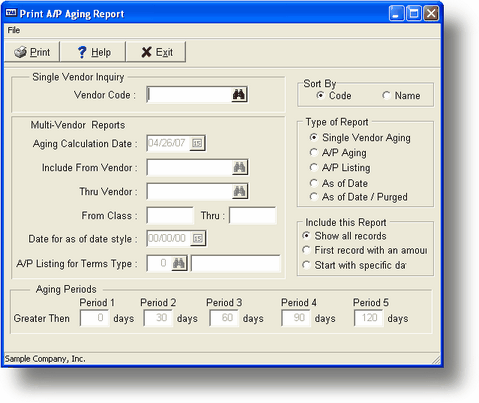Click the Print button in the toolbar
The width and height of the screenshot is (479, 403).
[x=32, y=52]
